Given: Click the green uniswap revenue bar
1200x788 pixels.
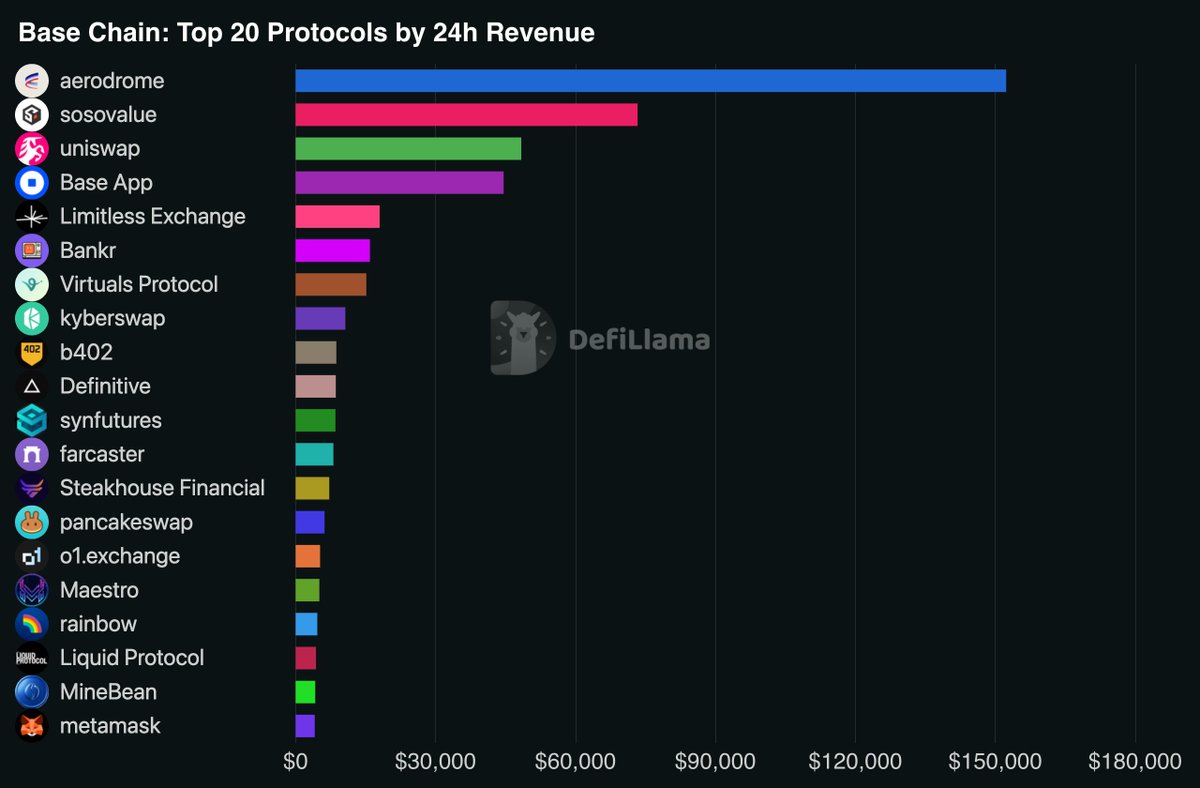Looking at the screenshot, I should pyautogui.click(x=408, y=149).
